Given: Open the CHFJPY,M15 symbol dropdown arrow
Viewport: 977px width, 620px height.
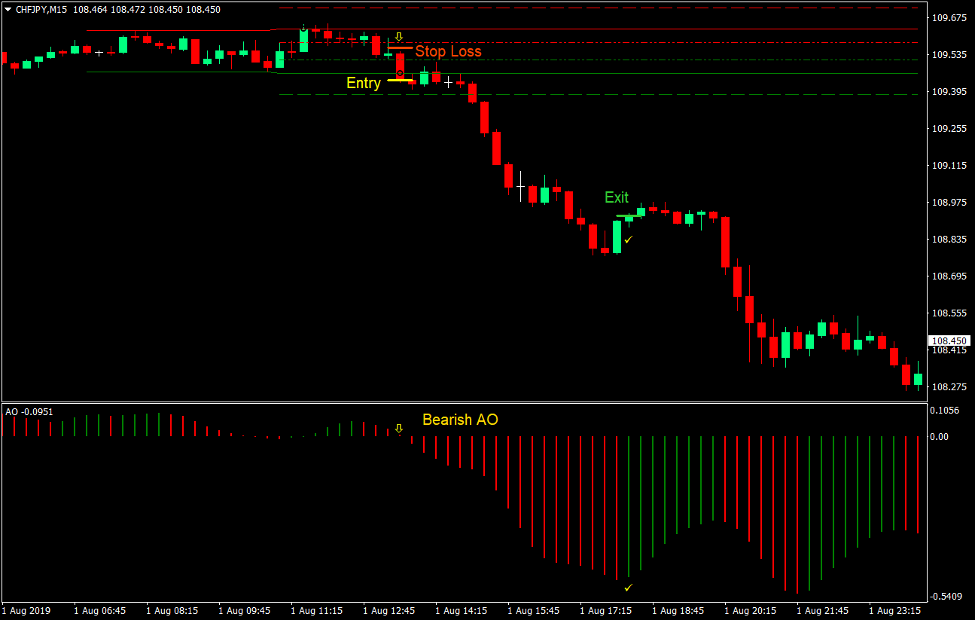Looking at the screenshot, I should tap(8, 11).
